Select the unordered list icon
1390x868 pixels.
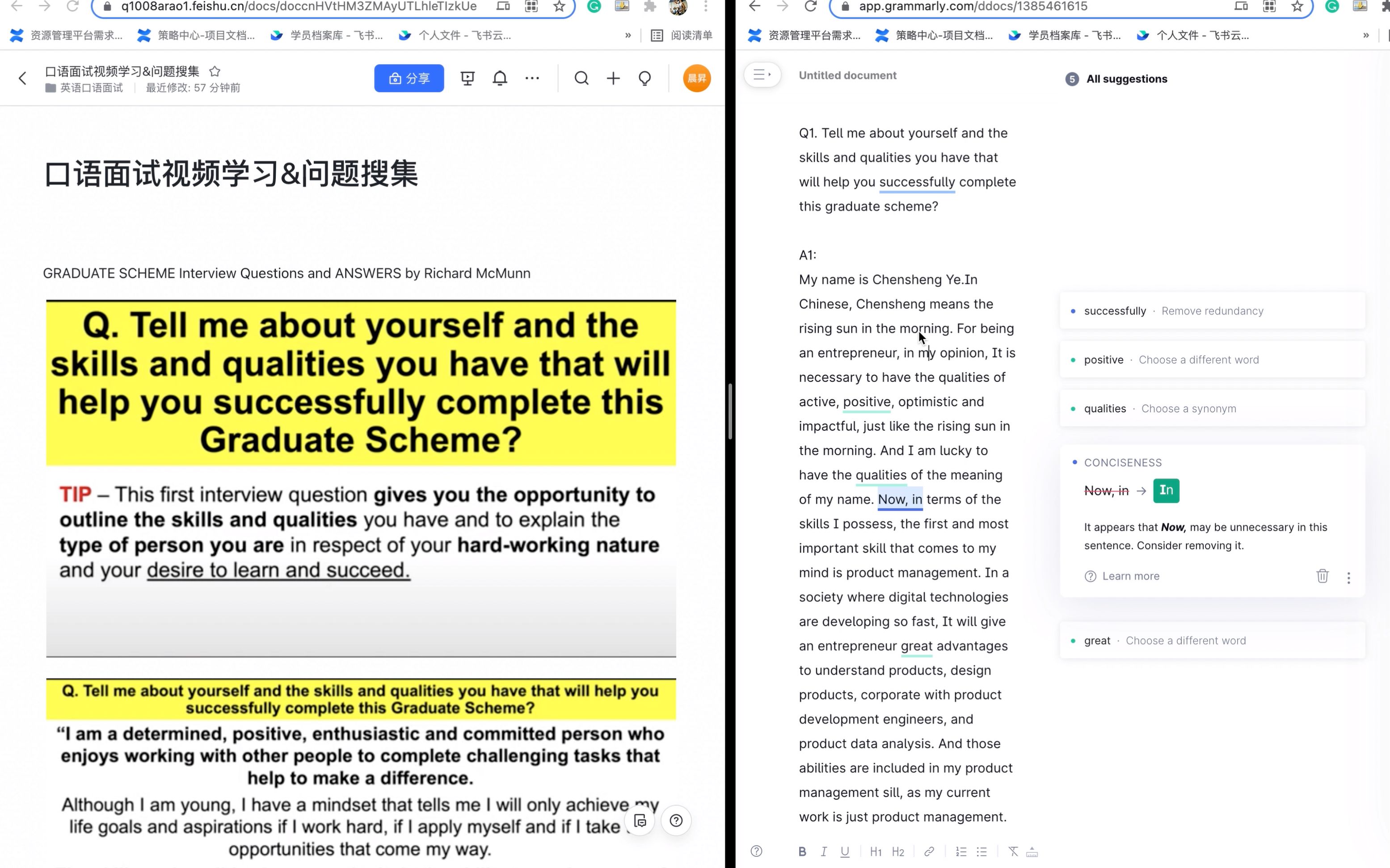point(983,851)
